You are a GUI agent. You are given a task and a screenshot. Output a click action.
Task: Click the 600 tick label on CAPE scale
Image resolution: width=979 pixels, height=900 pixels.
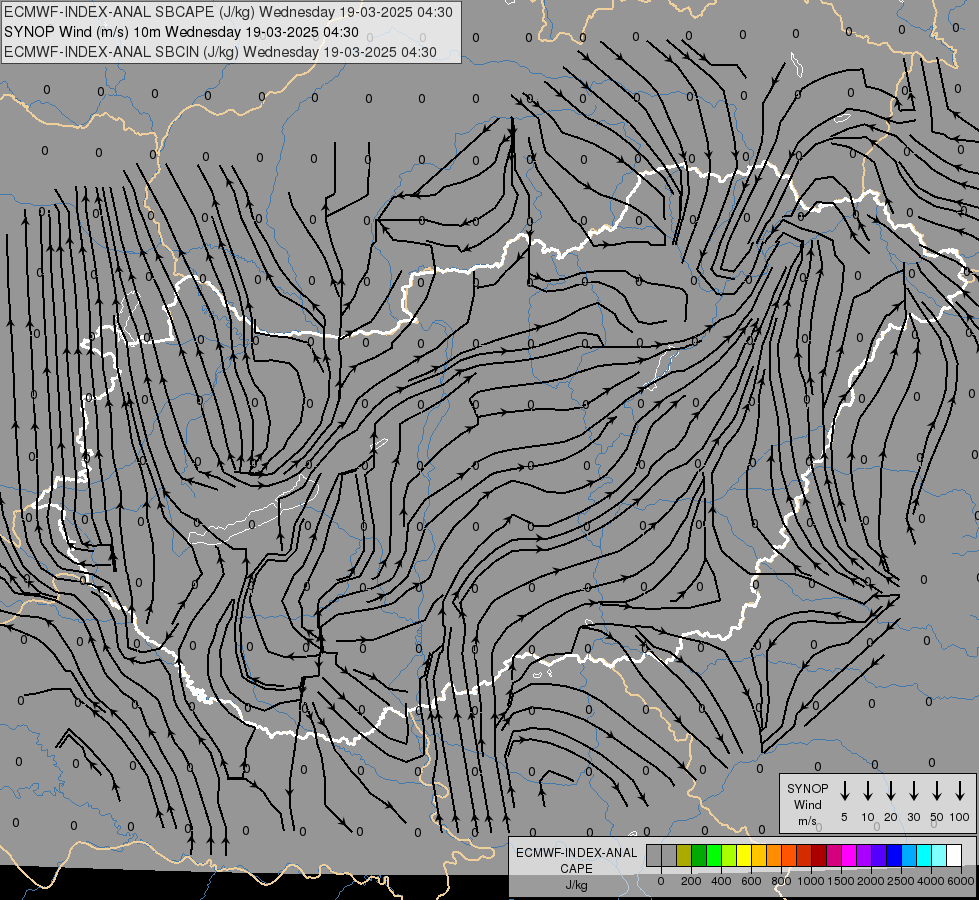click(751, 881)
